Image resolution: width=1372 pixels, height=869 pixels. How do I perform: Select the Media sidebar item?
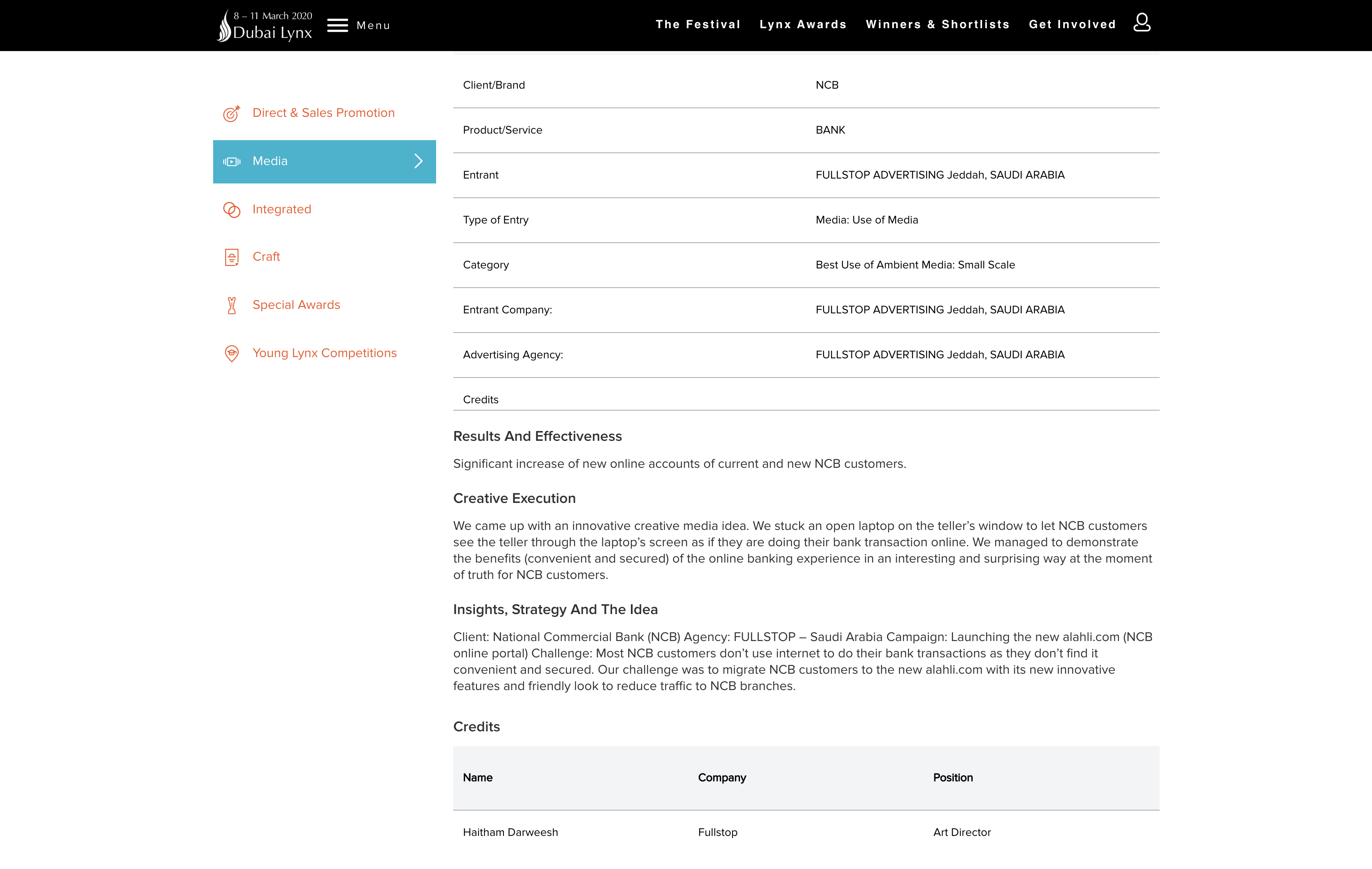point(324,161)
